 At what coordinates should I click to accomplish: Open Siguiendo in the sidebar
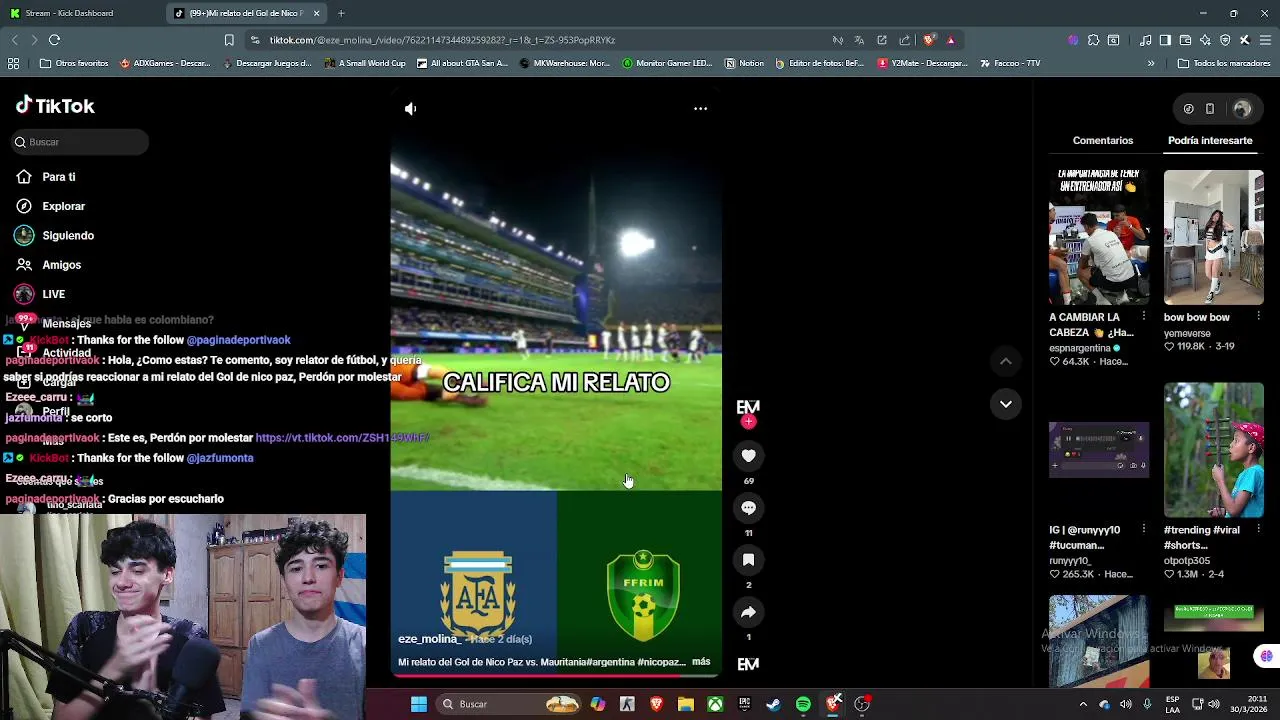54,236
